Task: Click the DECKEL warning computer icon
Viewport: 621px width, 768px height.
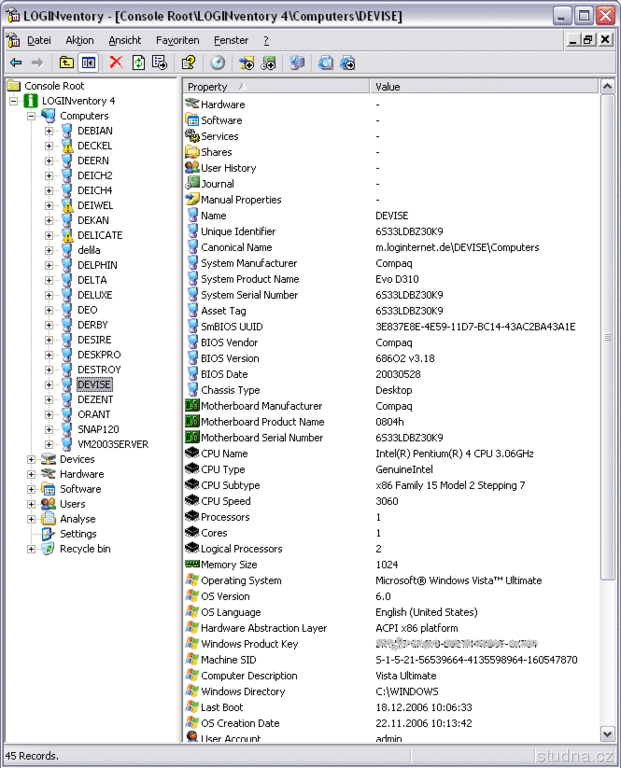Action: click(x=67, y=145)
